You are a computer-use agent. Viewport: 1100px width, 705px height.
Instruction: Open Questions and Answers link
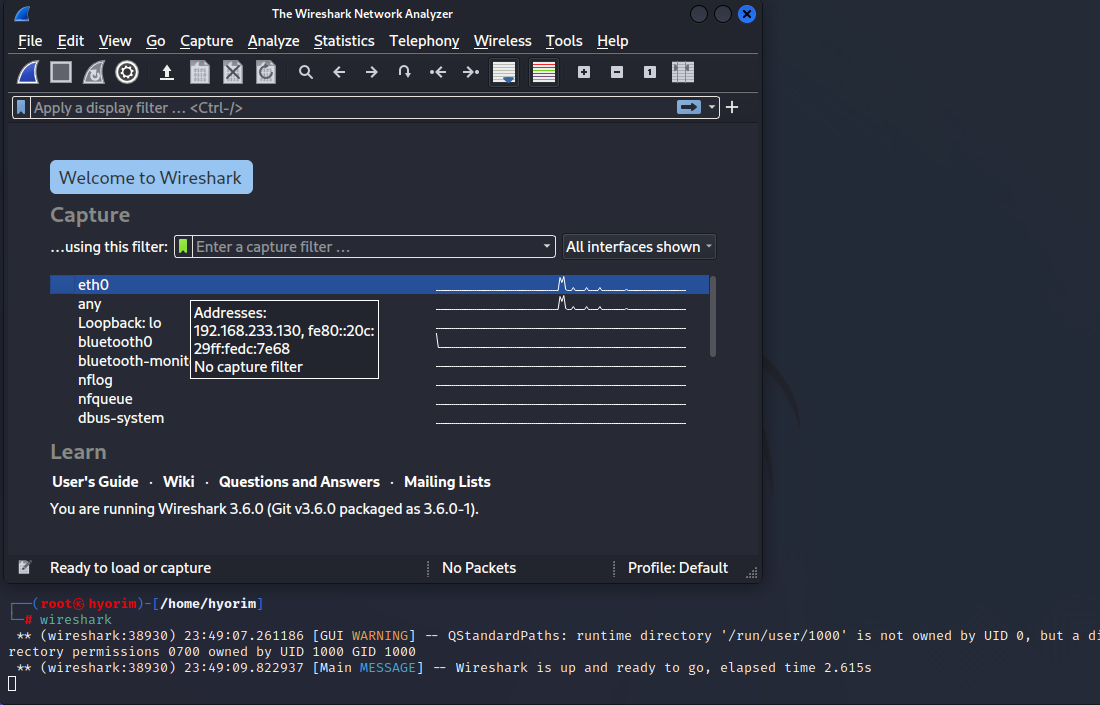coord(300,482)
